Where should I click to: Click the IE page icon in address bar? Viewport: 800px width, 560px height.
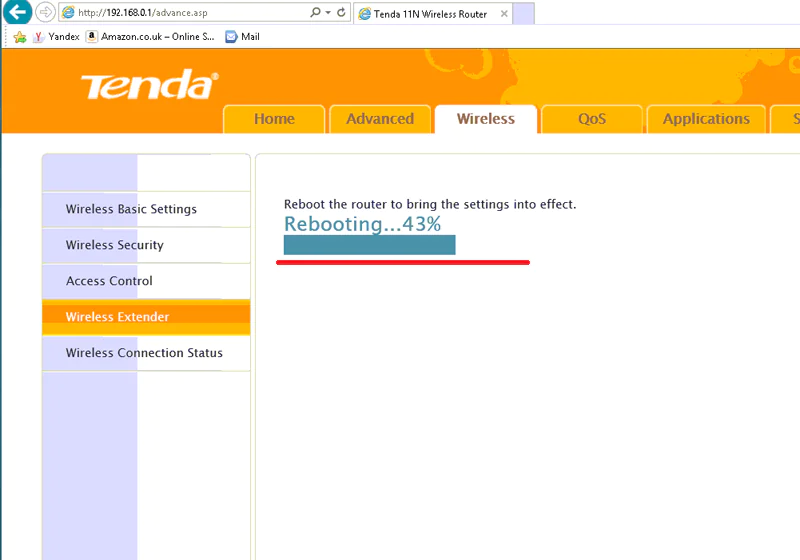coord(68,12)
